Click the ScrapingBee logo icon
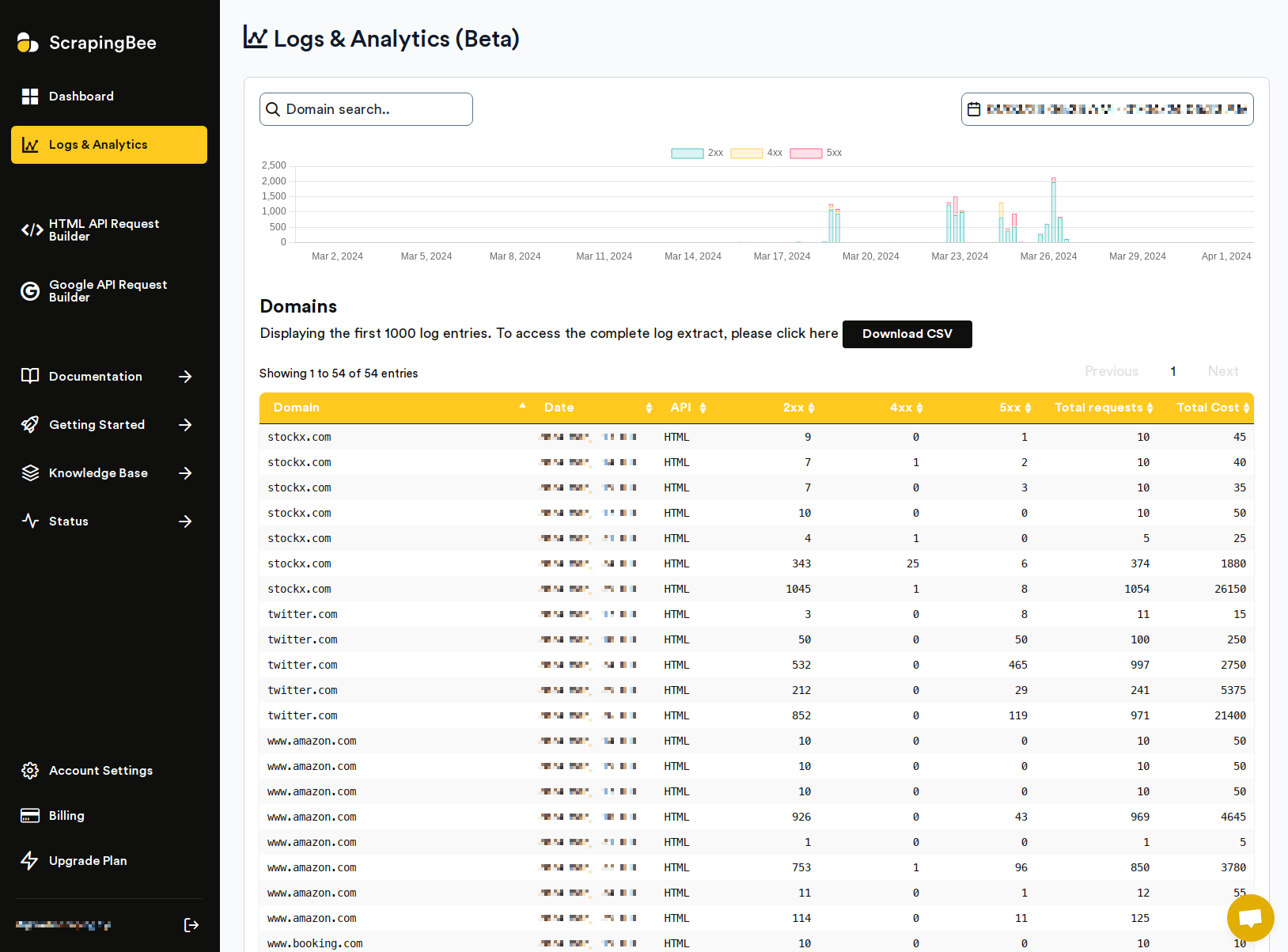This screenshot has width=1288, height=952. 28,43
